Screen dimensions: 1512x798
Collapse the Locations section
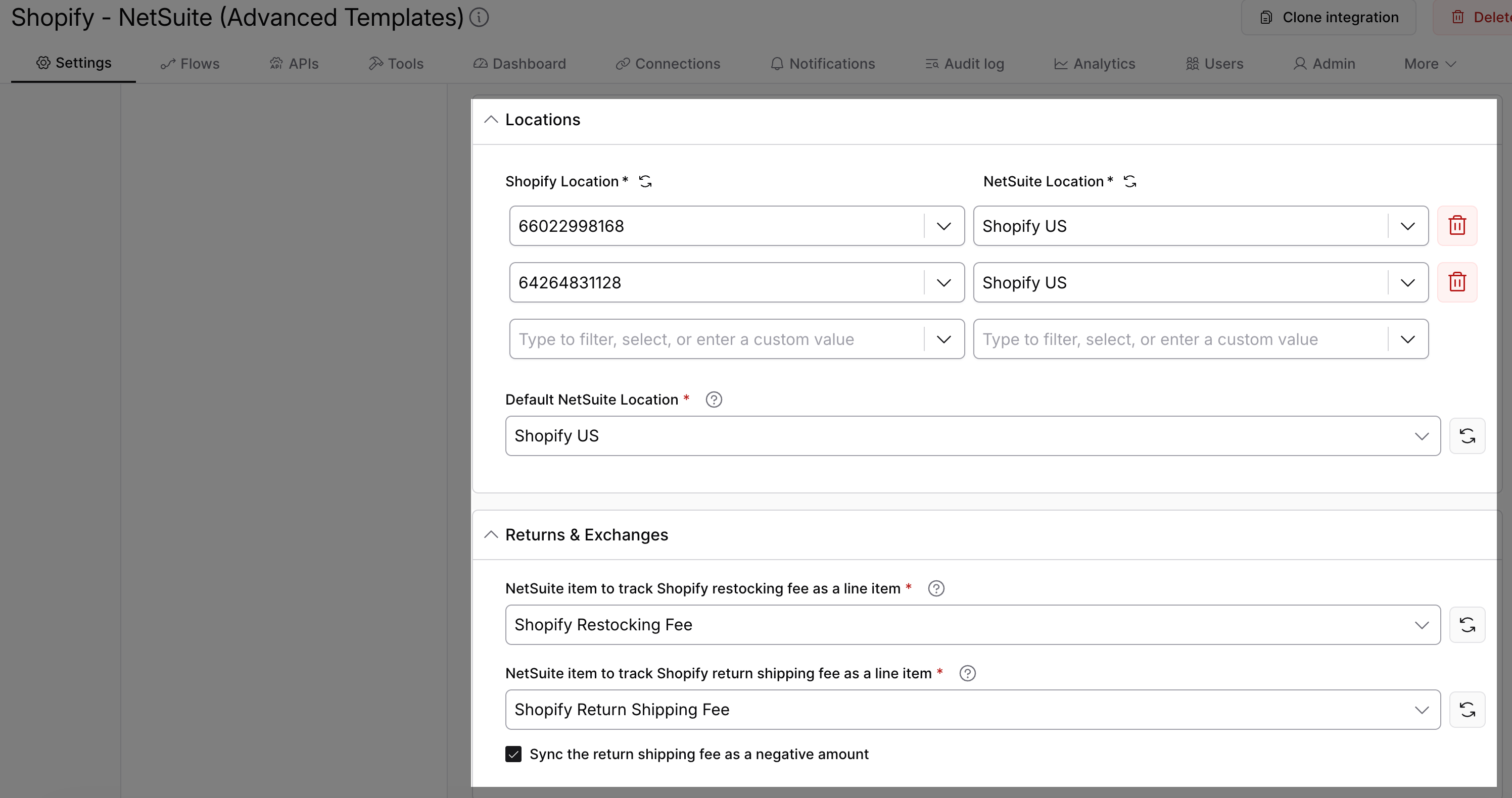tap(491, 120)
